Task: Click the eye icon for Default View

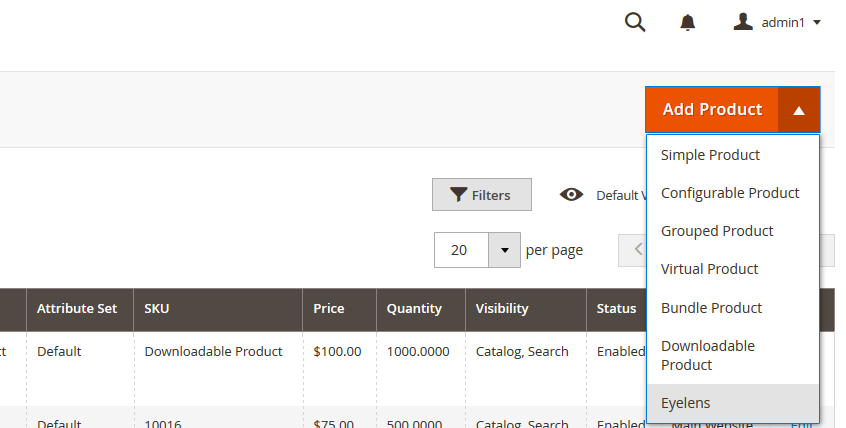Action: [x=572, y=195]
